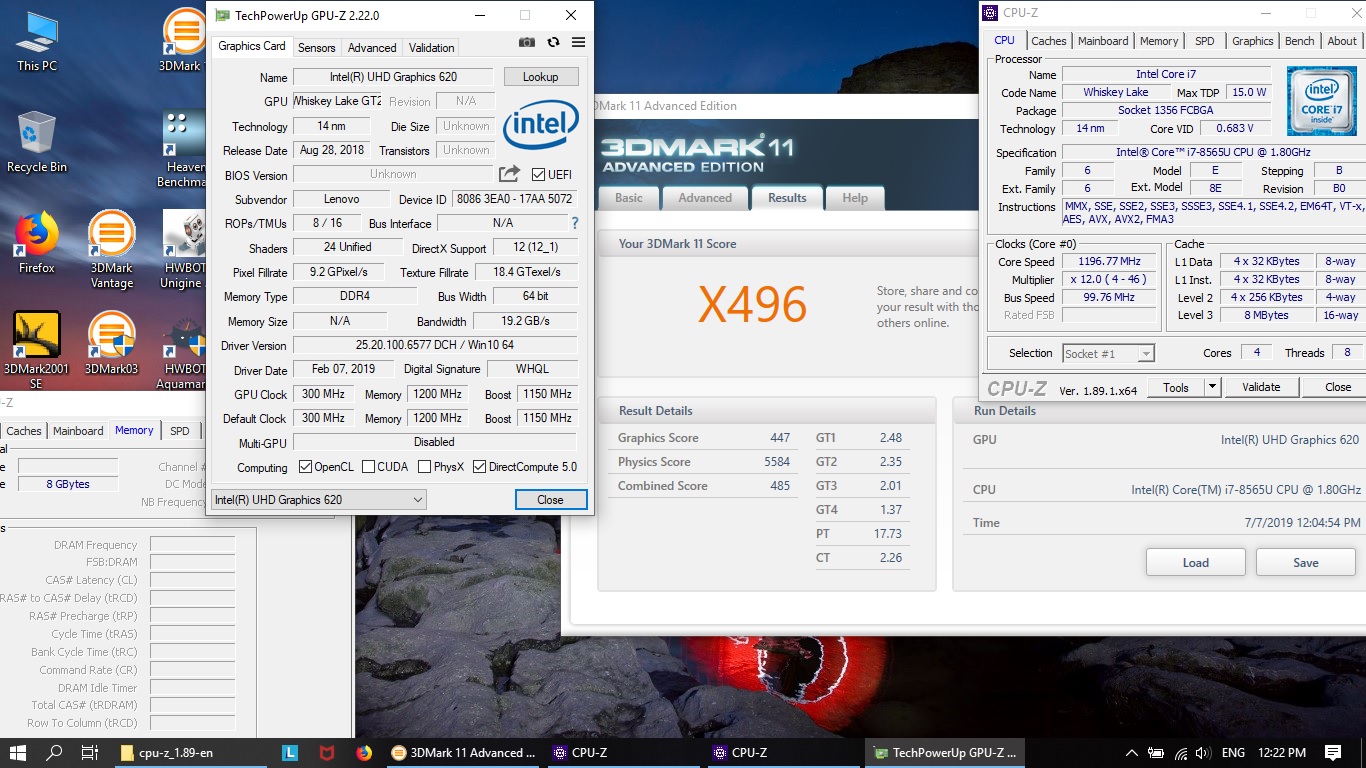
Task: Open the Mainboard tab in right CPU-Z window
Action: tap(1103, 41)
